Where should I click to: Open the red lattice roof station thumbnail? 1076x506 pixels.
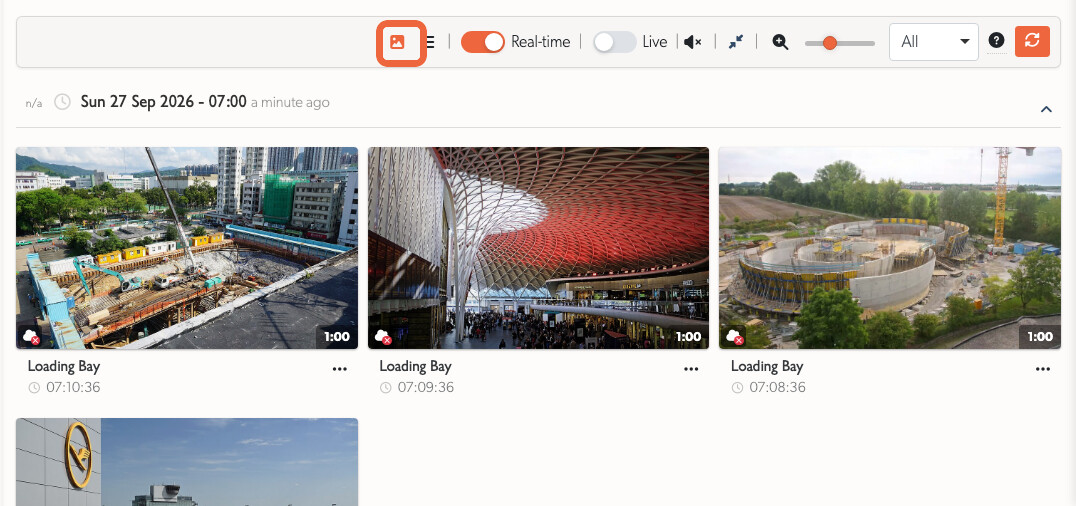coord(538,248)
